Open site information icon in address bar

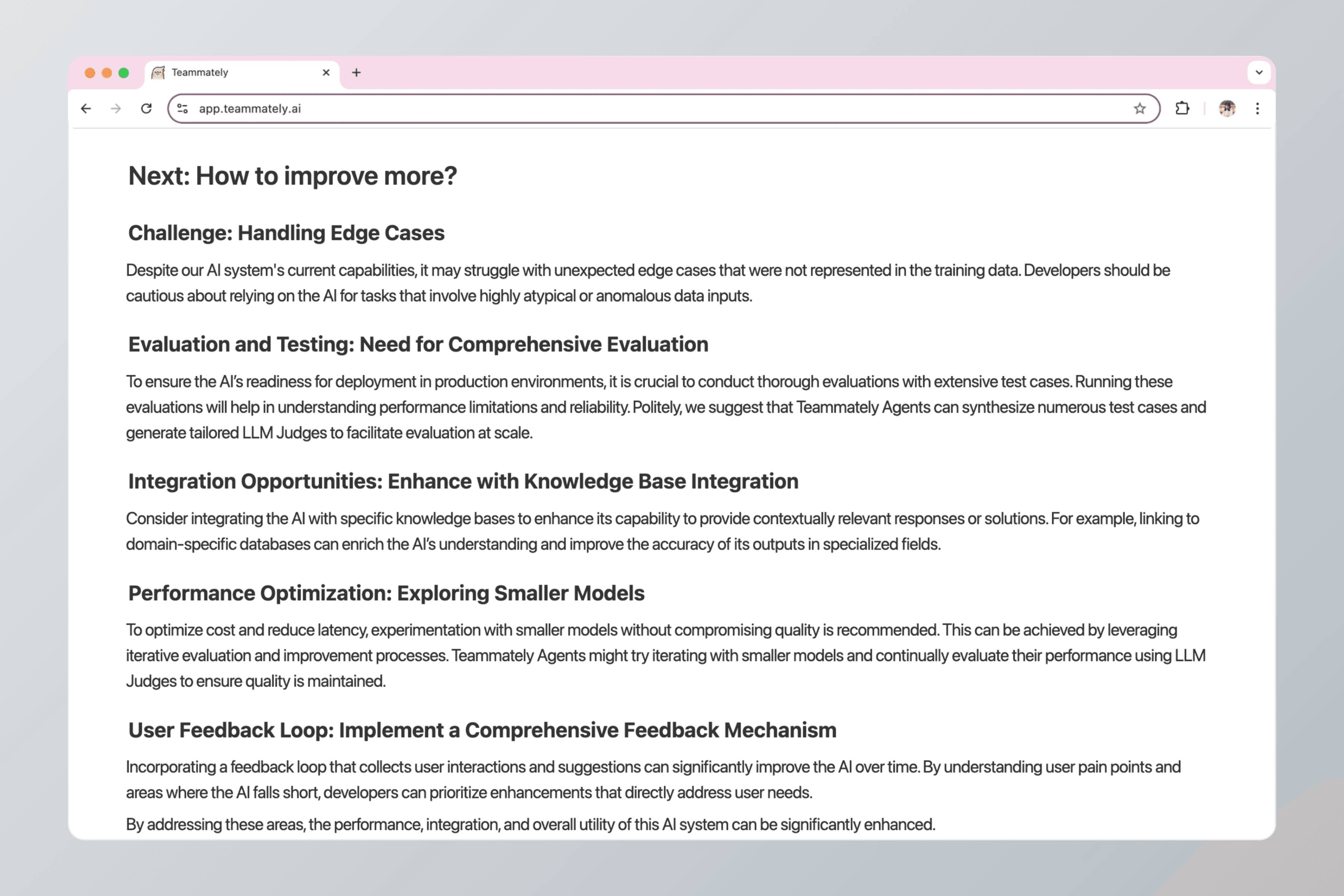182,109
